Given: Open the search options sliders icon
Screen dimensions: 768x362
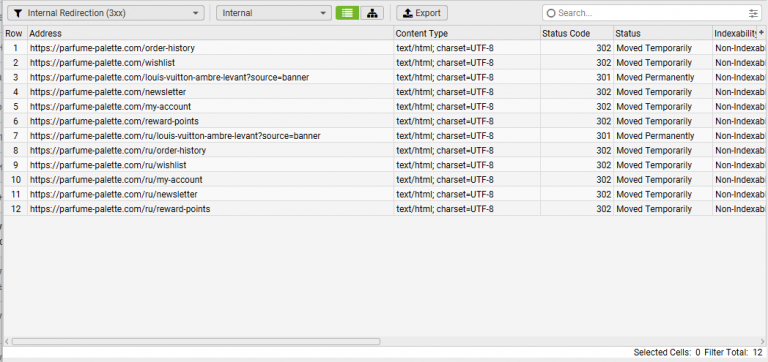Looking at the screenshot, I should point(753,13).
